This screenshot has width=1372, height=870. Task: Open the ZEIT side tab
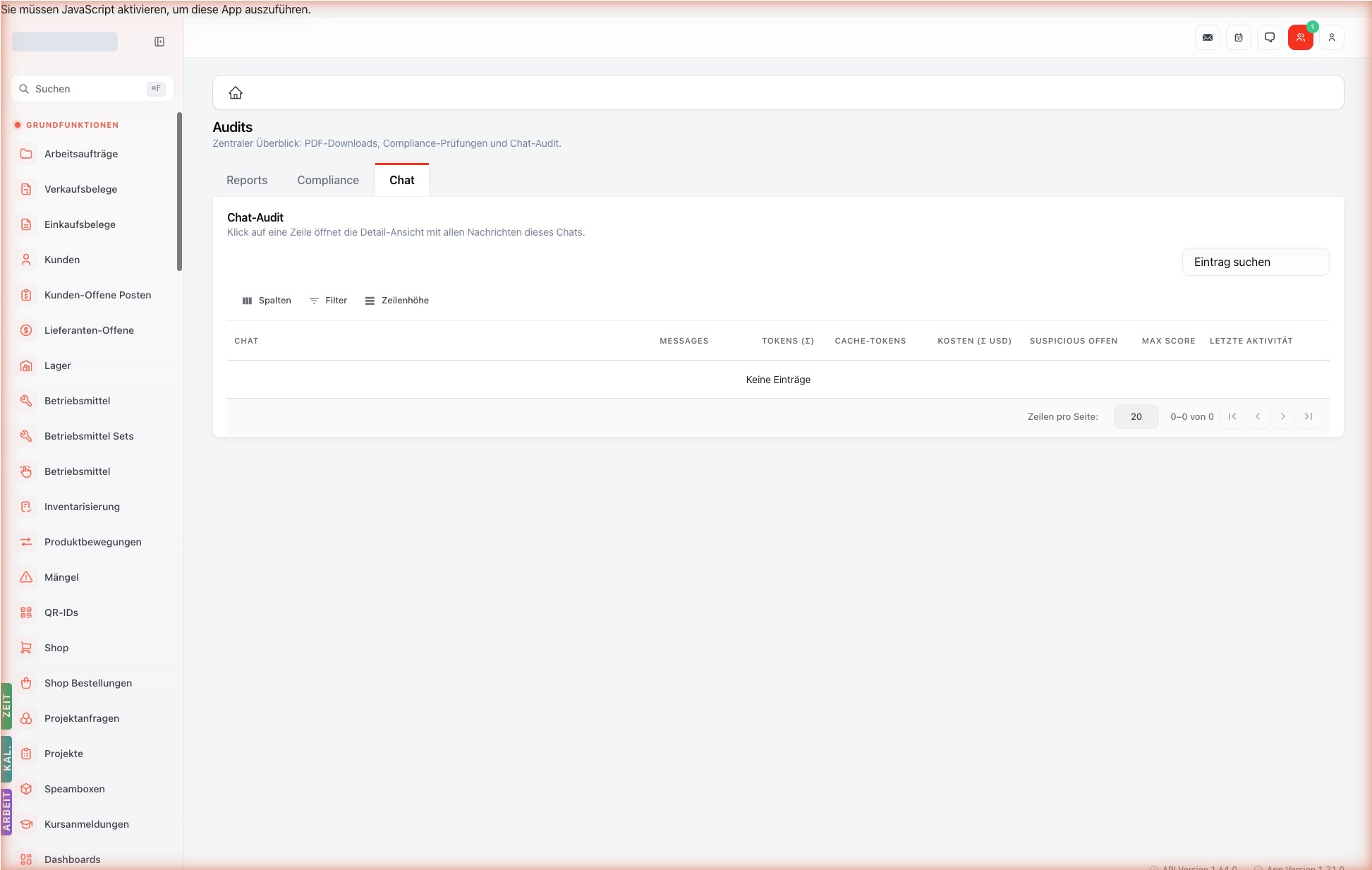click(6, 706)
